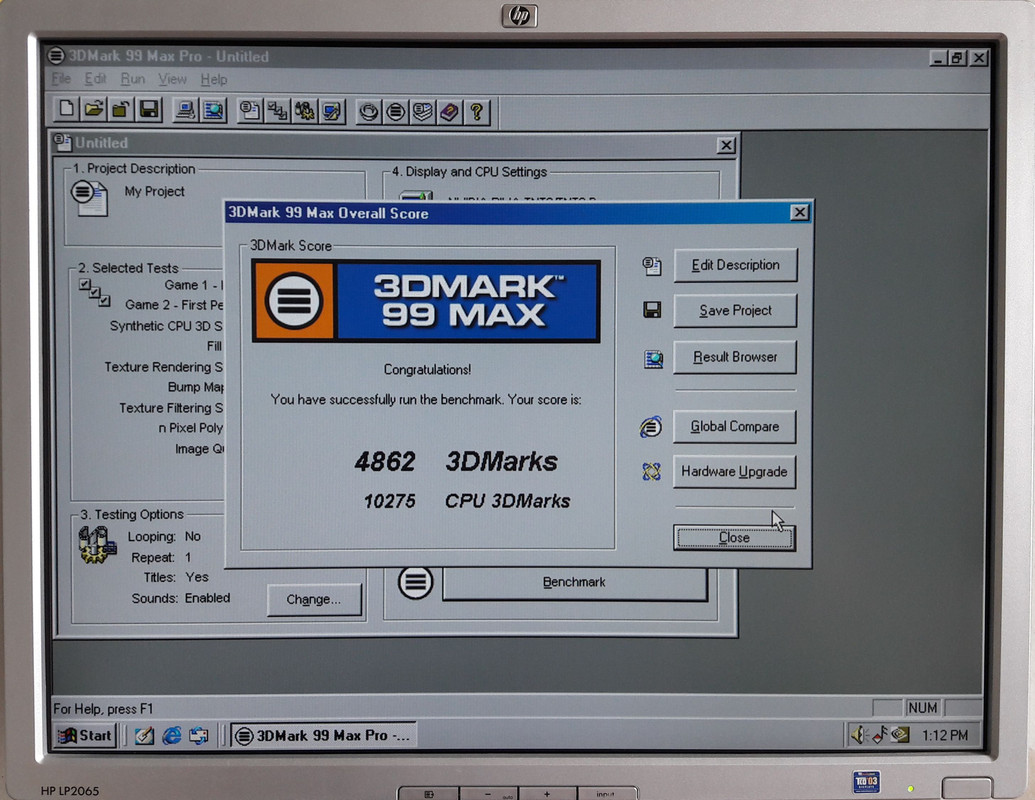Click the New project toolbar icon

[x=67, y=109]
